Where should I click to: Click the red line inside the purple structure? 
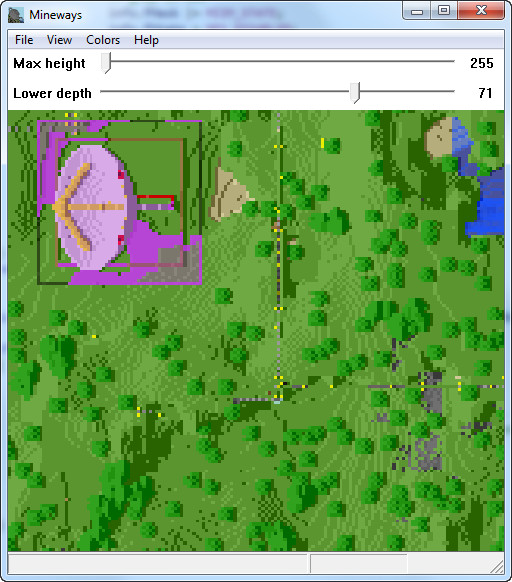155,197
